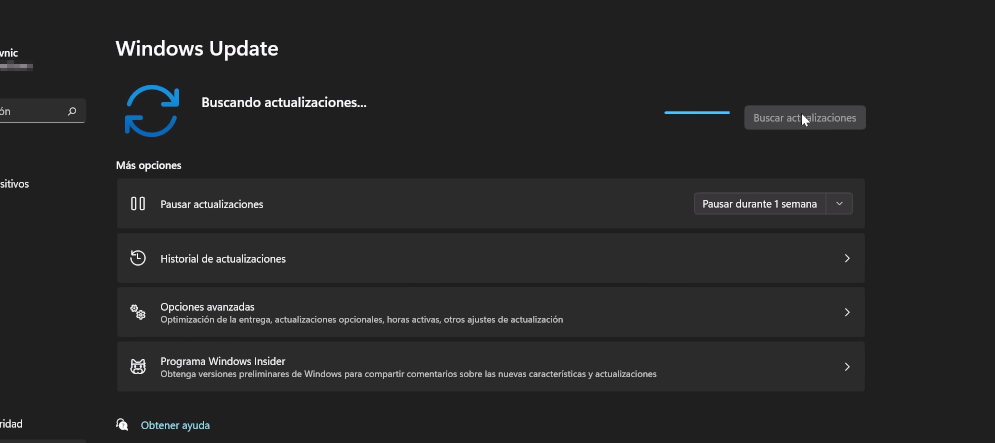Image resolution: width=995 pixels, height=443 pixels.
Task: Click the blue update progress bar
Action: click(x=697, y=113)
